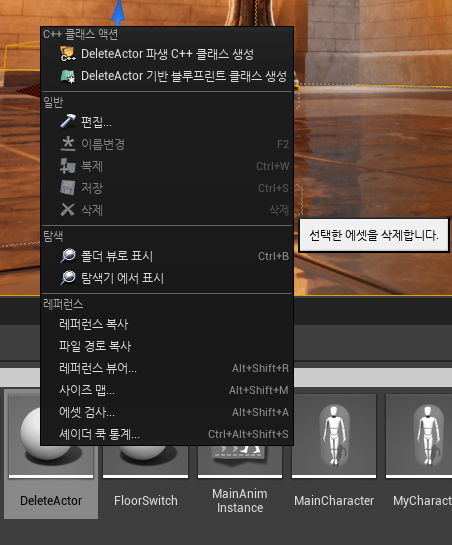This screenshot has width=452, height=545.
Task: Select 에셋 검사... option
Action: point(167,412)
